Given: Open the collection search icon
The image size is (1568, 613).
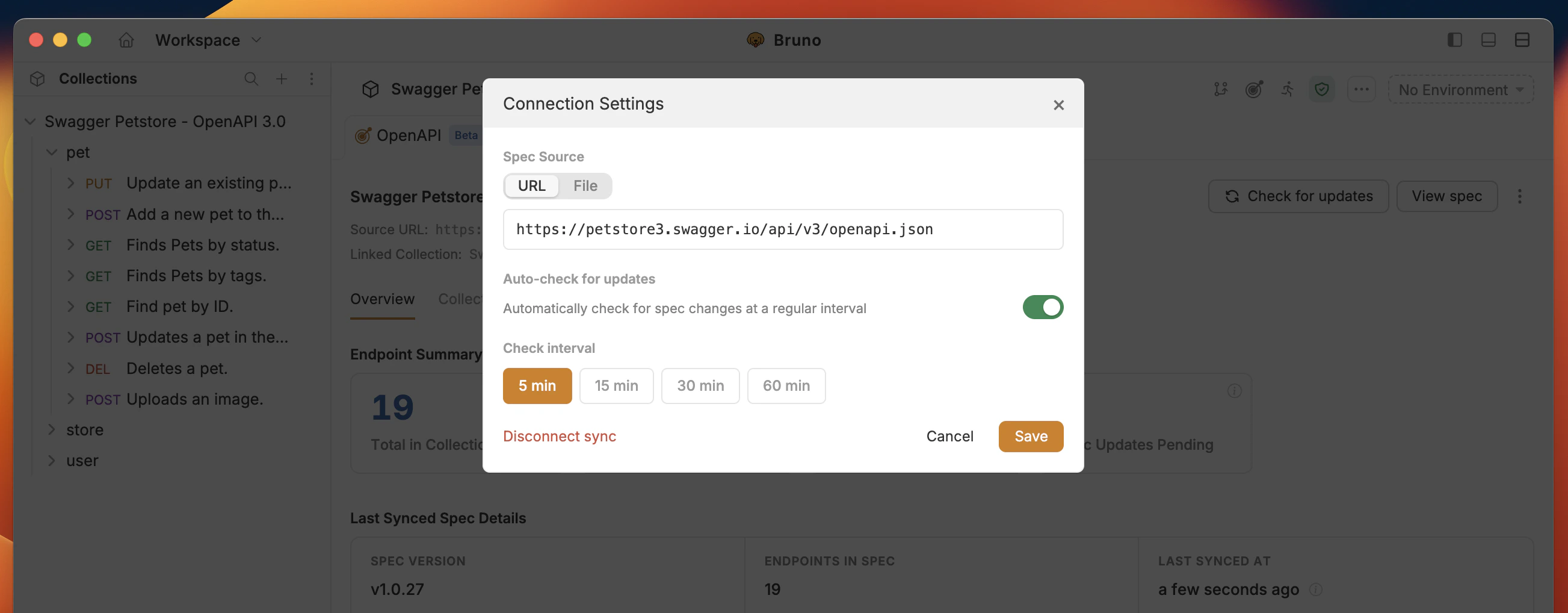Looking at the screenshot, I should (251, 79).
